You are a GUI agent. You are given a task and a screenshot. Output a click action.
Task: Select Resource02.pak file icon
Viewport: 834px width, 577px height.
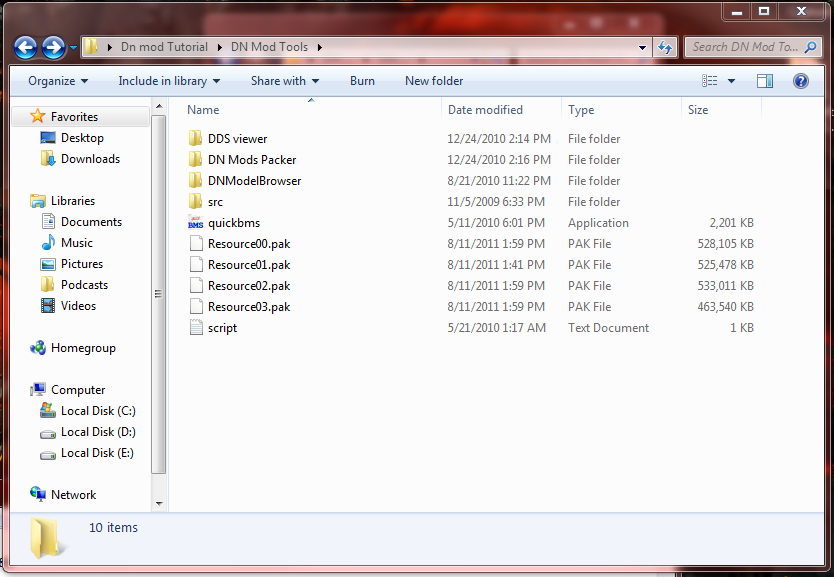196,286
